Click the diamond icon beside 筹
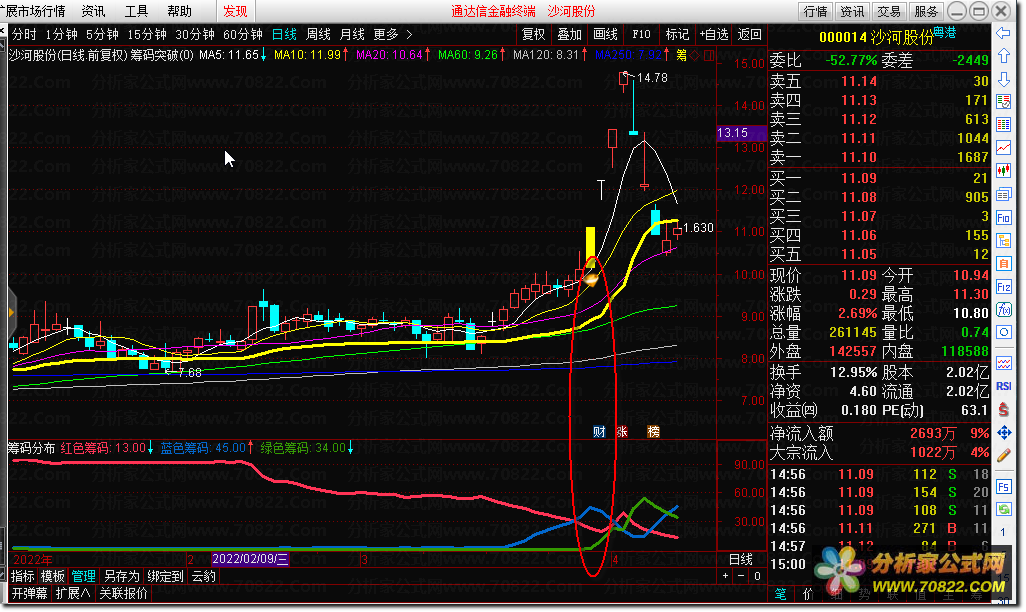Image resolution: width=1026 pixels, height=612 pixels. point(695,55)
